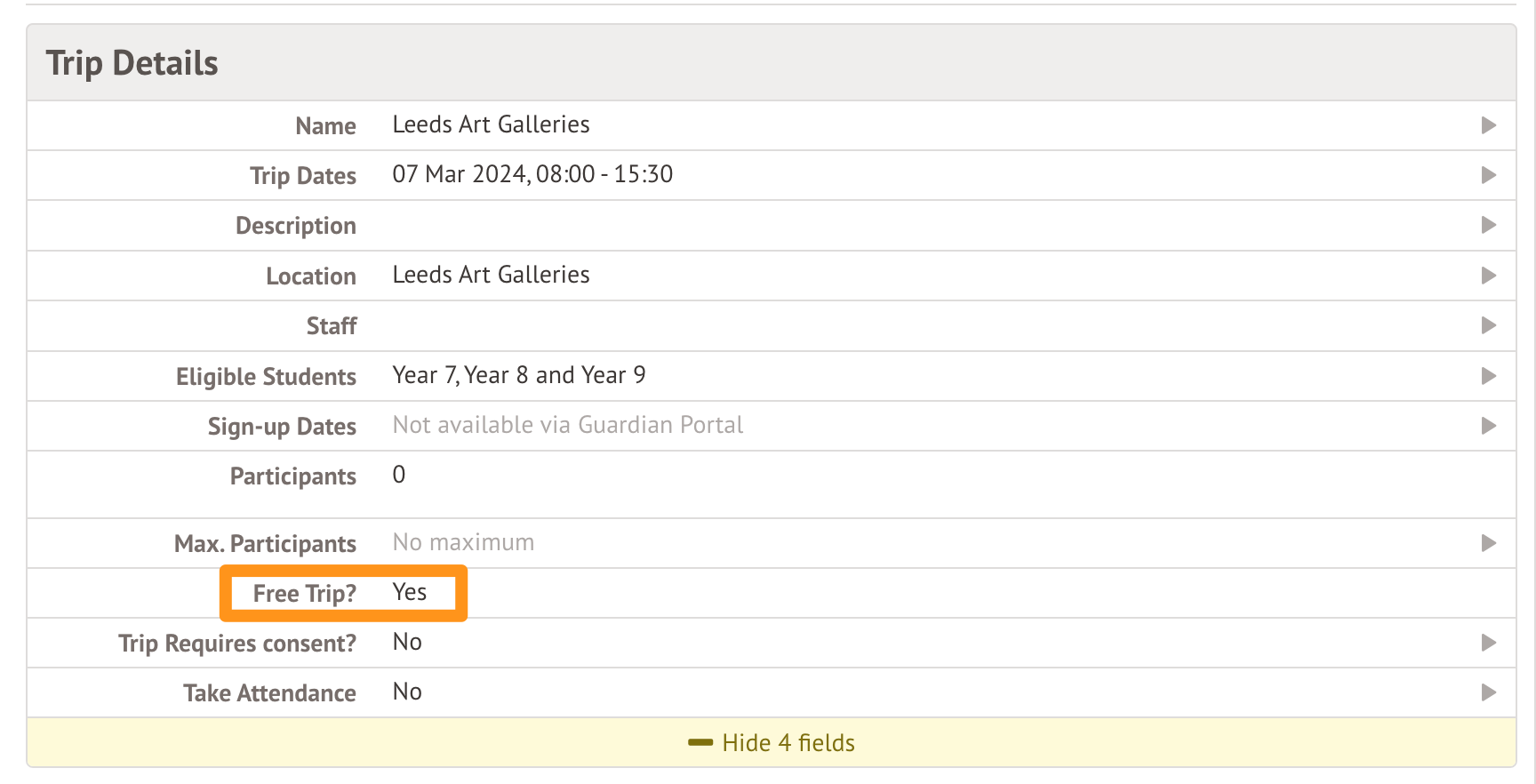The image size is (1536, 784).
Task: Click the arrow icon on Sign-up Dates row
Action: tap(1488, 426)
